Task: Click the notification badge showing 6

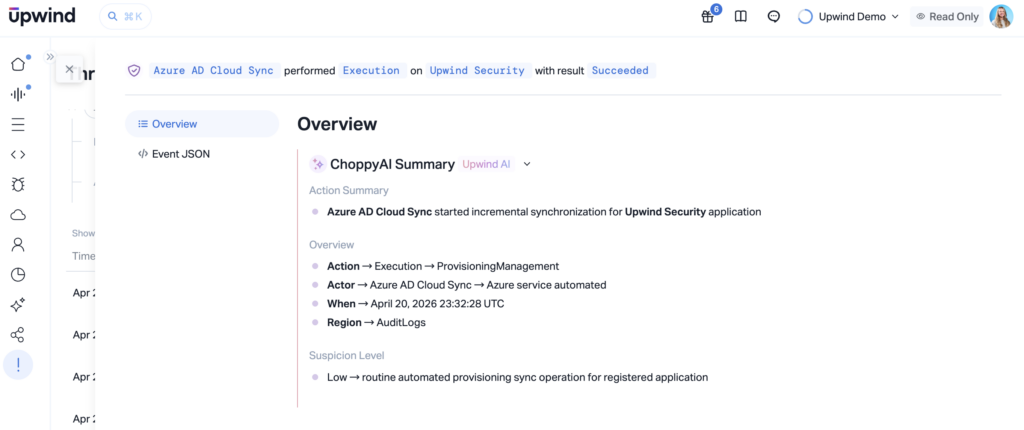Action: pyautogui.click(x=716, y=9)
